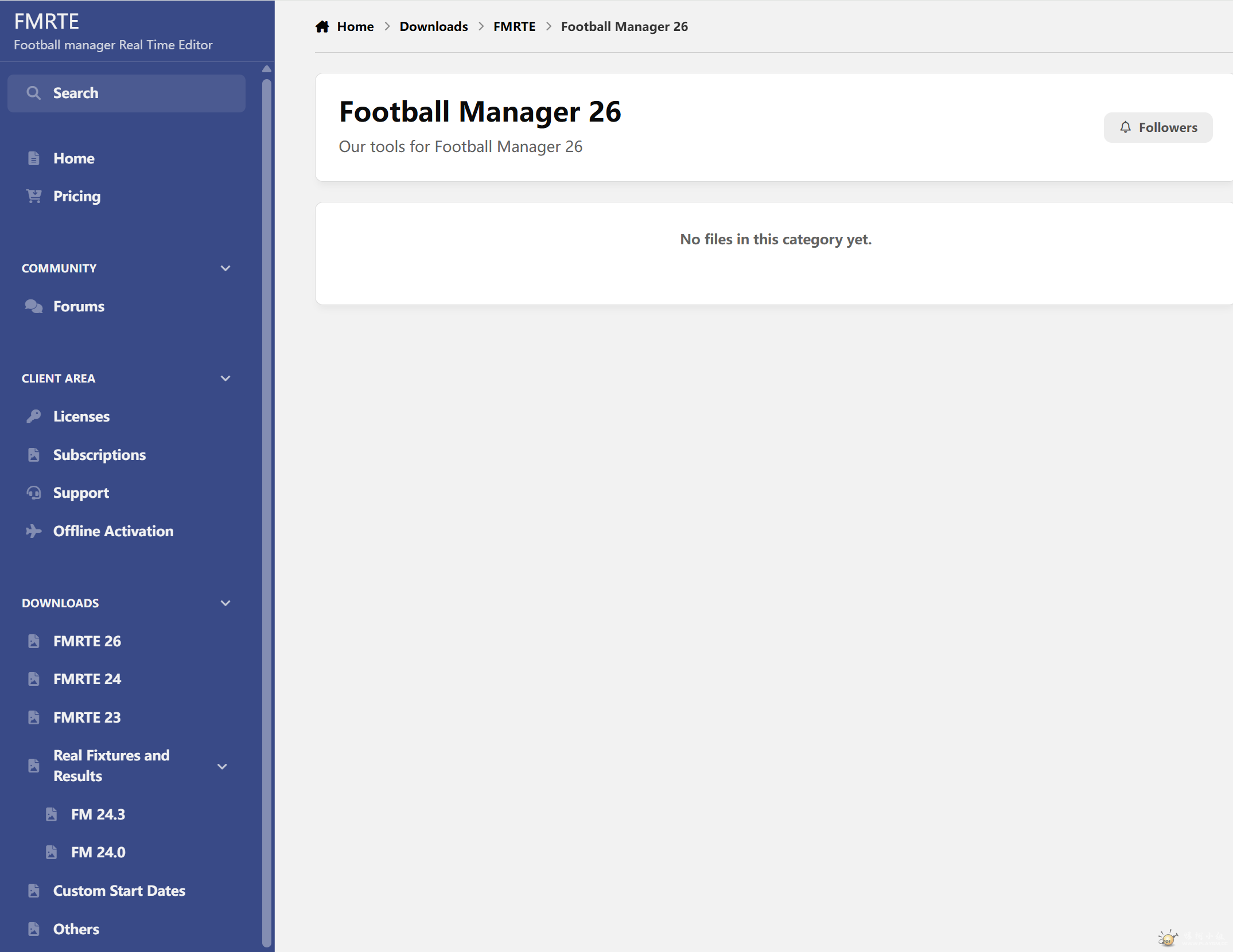Click the bell icon in the Followers button
Screen dimensions: 1233x952
(1125, 127)
